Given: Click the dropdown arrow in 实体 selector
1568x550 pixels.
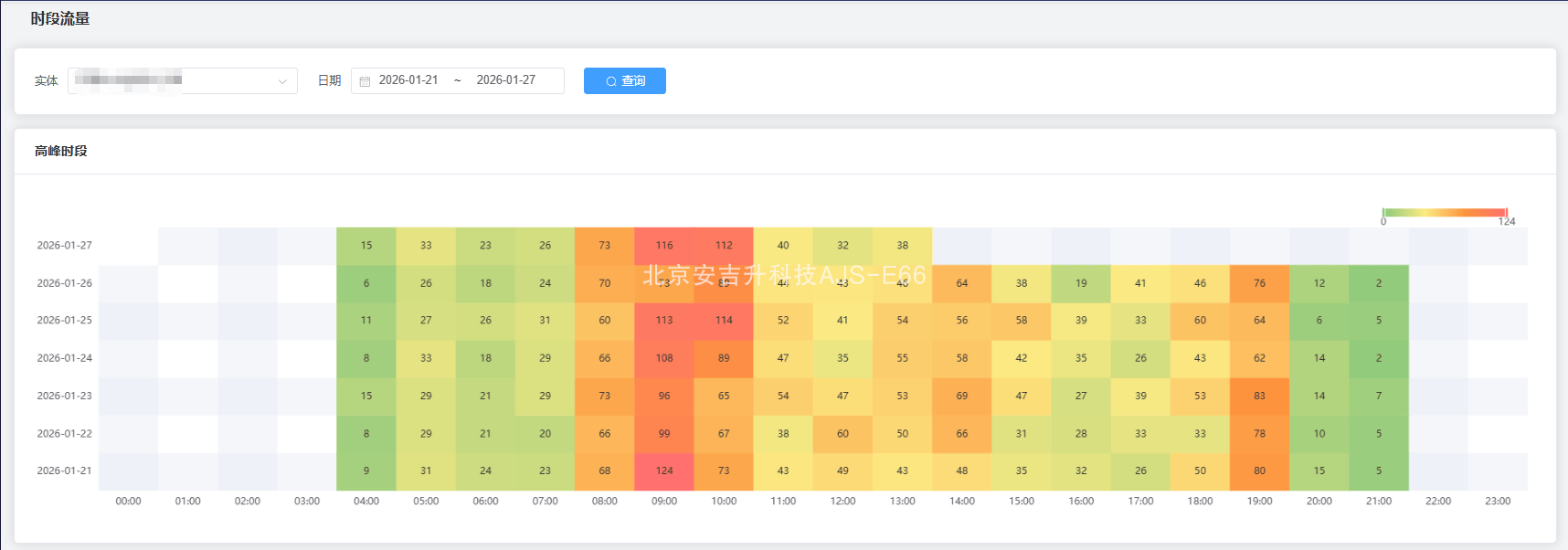Looking at the screenshot, I should [x=282, y=82].
